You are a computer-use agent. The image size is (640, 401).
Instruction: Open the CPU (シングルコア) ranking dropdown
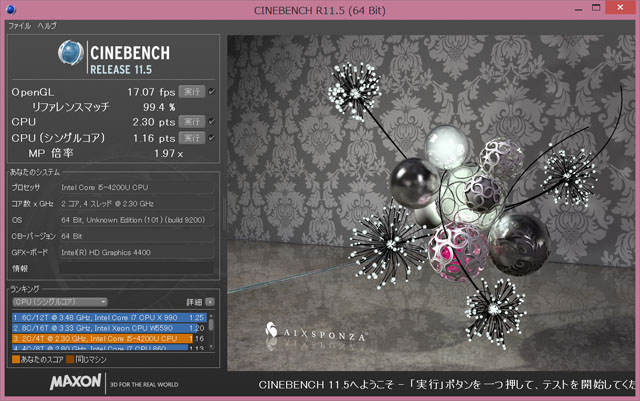60,302
